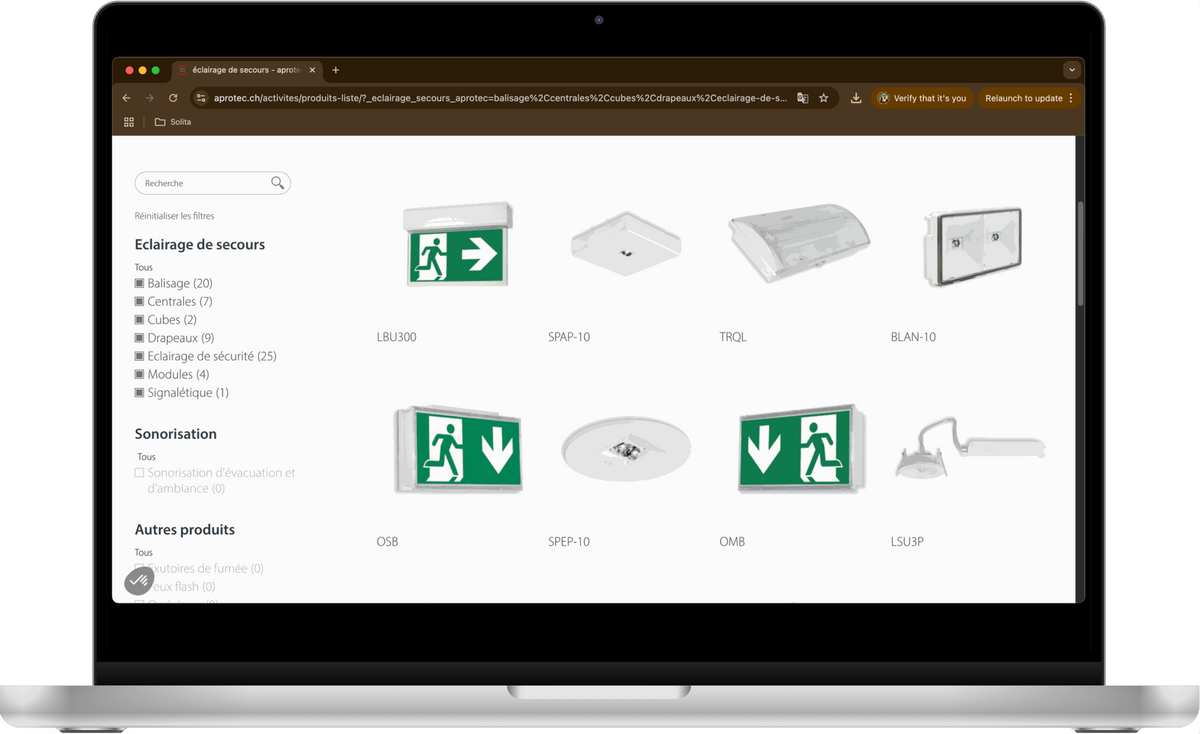Screen dimensions: 1200x734
Task: Click the translate page icon in address bar
Action: (802, 98)
